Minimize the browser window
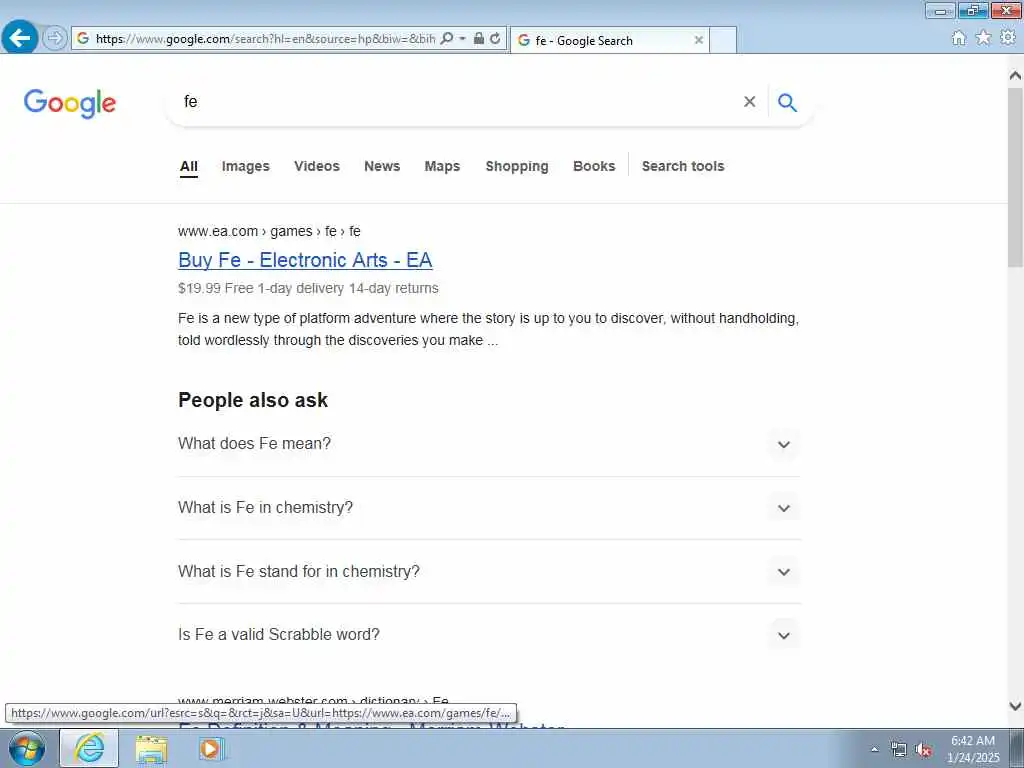Screen dimensions: 1024x768 click(x=940, y=10)
